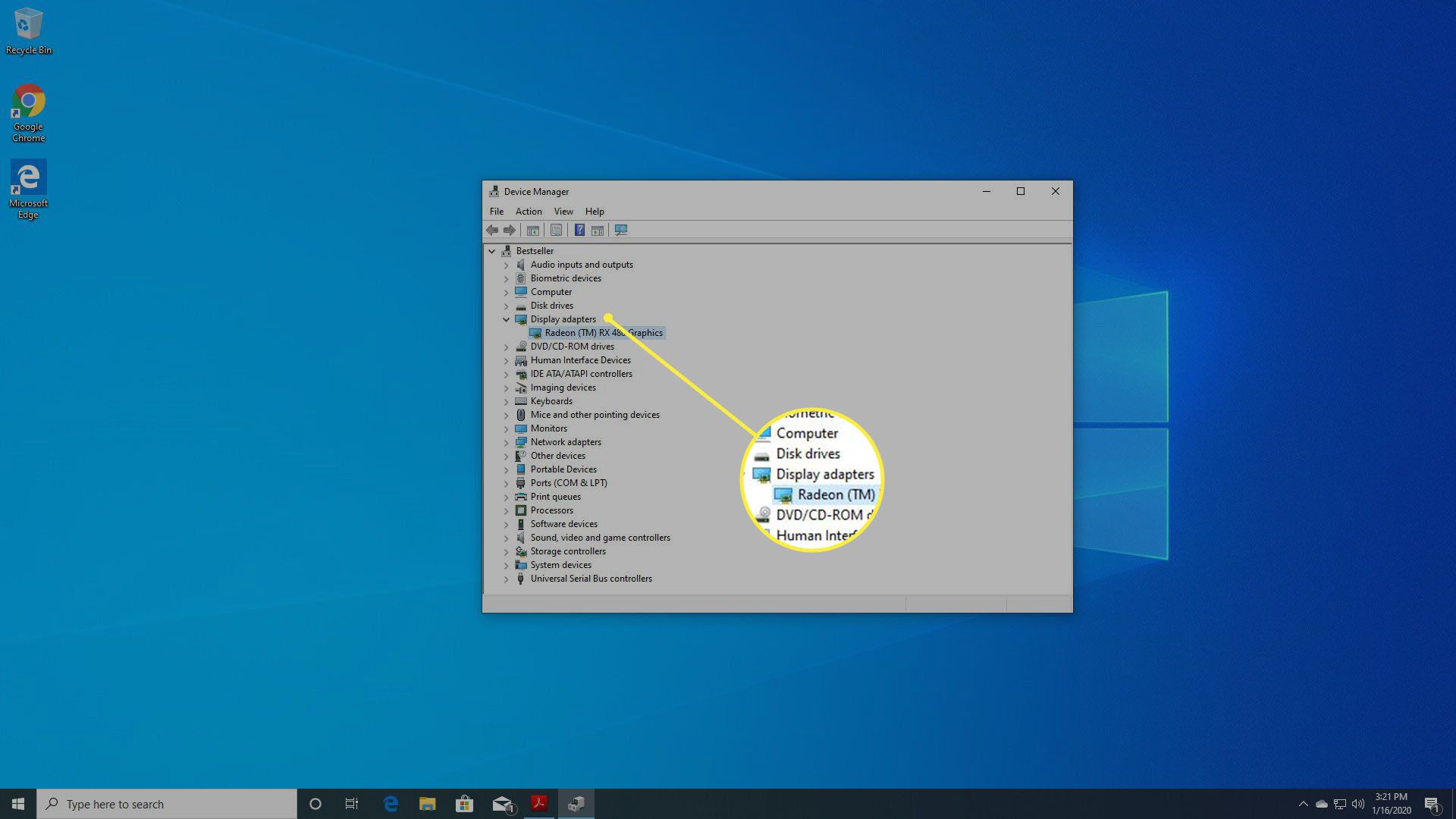
Task: Click the blue Help question mark icon
Action: point(579,230)
